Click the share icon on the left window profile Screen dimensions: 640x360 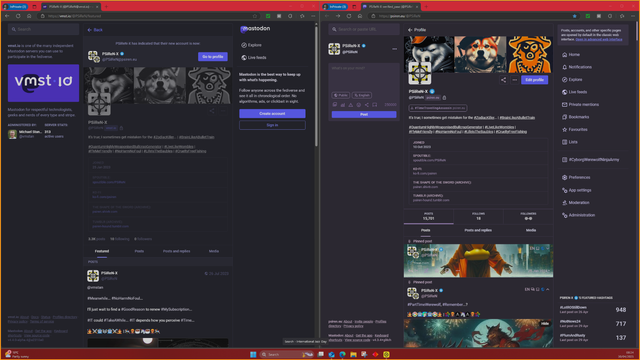tap(212, 111)
